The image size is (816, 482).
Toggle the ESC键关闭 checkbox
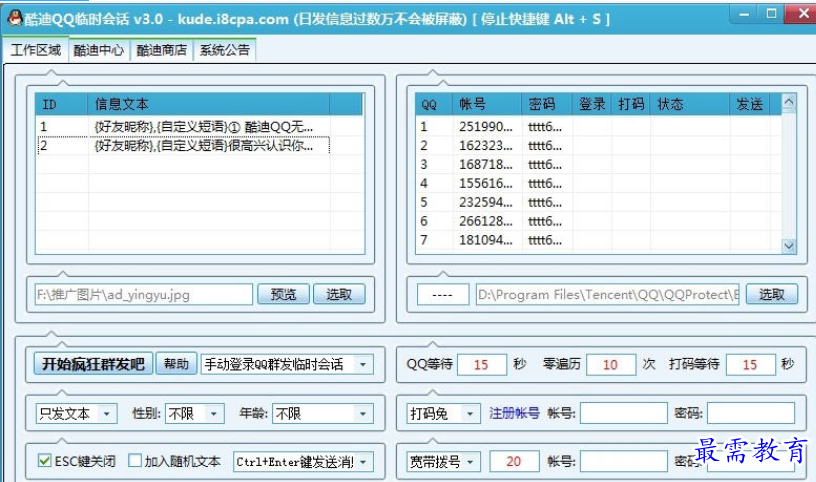pyautogui.click(x=45, y=461)
